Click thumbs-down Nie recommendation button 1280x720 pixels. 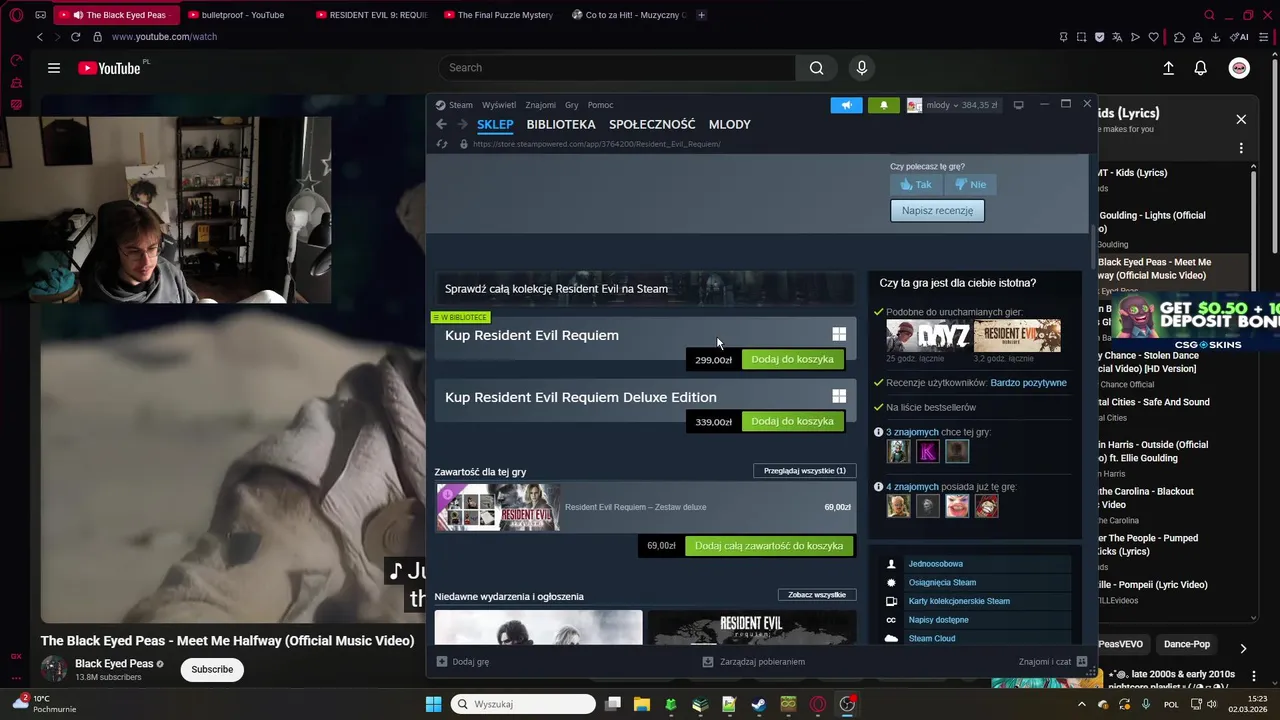point(970,184)
